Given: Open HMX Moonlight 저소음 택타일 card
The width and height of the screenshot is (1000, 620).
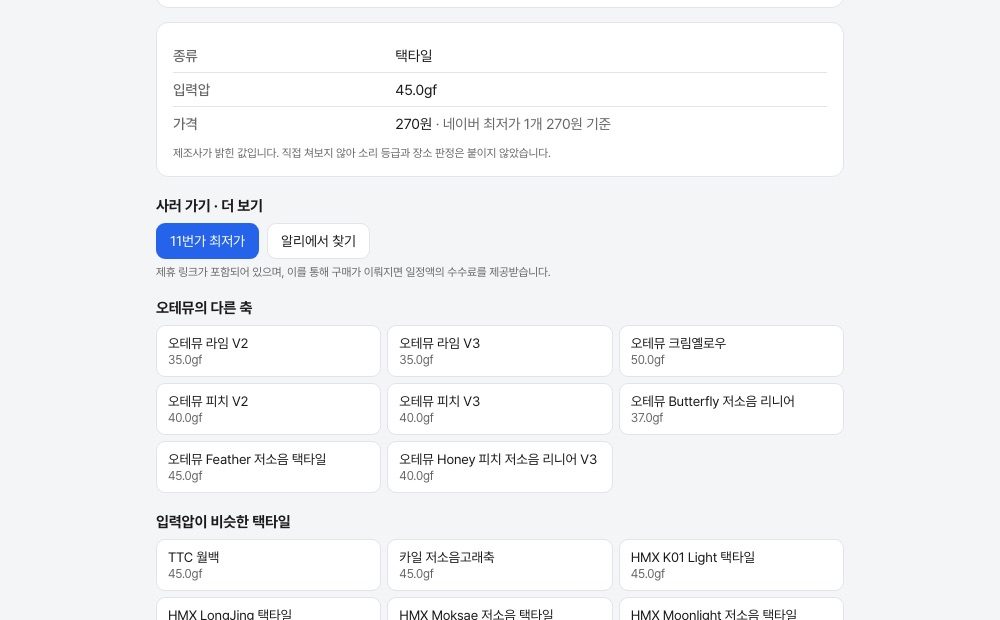Looking at the screenshot, I should (x=732, y=609).
